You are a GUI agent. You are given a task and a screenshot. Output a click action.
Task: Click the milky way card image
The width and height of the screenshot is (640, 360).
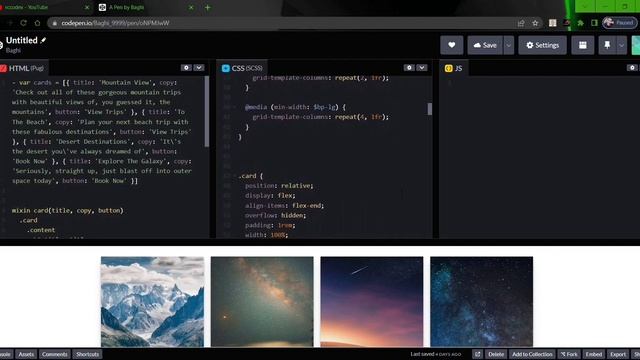pos(262,302)
